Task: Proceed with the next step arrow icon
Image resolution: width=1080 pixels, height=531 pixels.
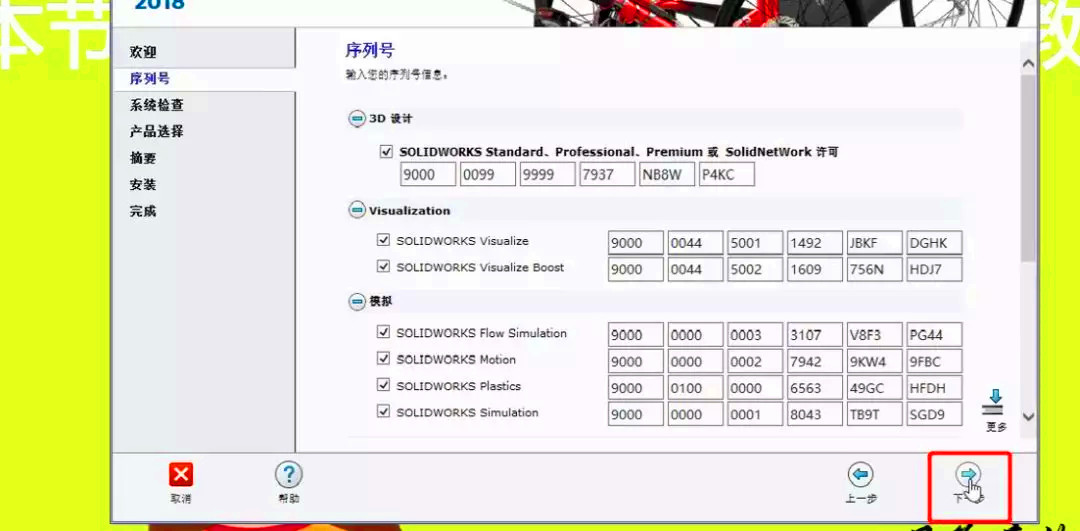Action: click(x=968, y=475)
